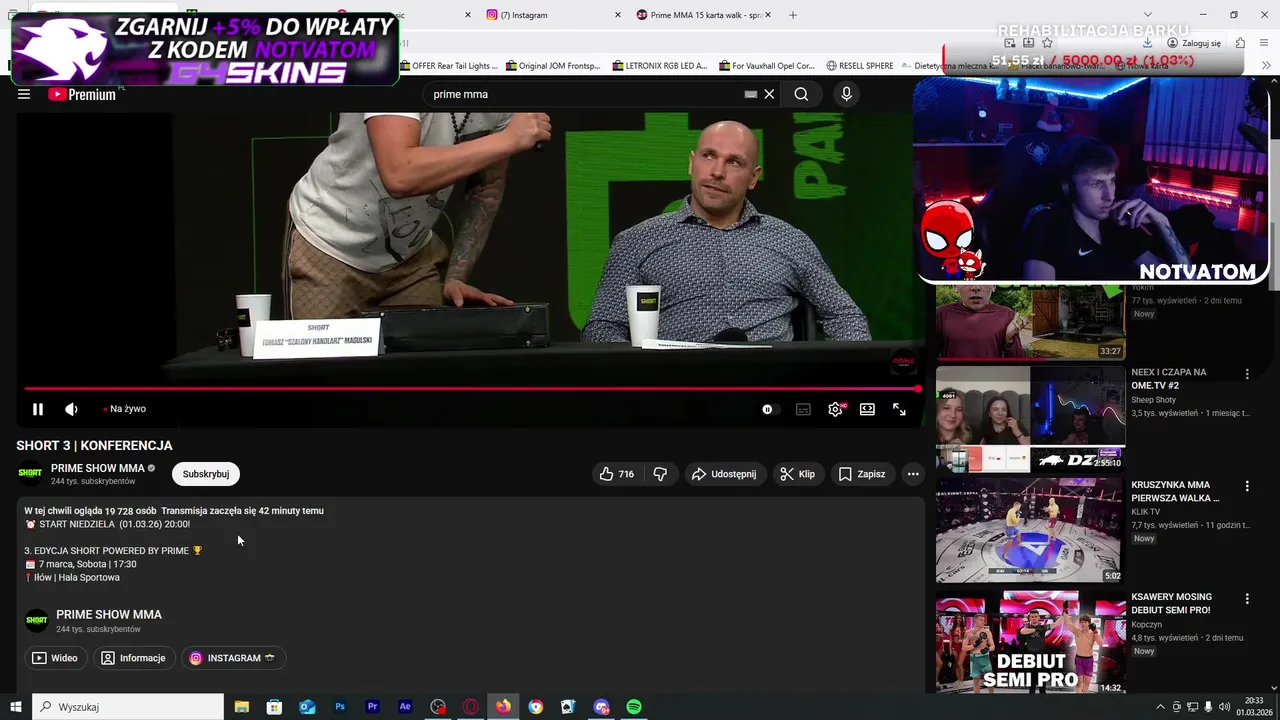
Task: Subscribe with the Subskrybuj button
Action: click(x=206, y=474)
